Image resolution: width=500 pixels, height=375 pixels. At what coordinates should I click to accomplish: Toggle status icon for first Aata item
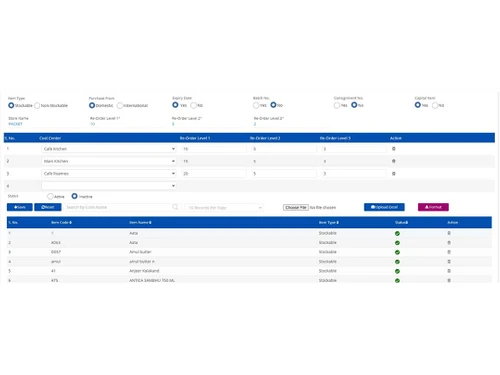(397, 233)
